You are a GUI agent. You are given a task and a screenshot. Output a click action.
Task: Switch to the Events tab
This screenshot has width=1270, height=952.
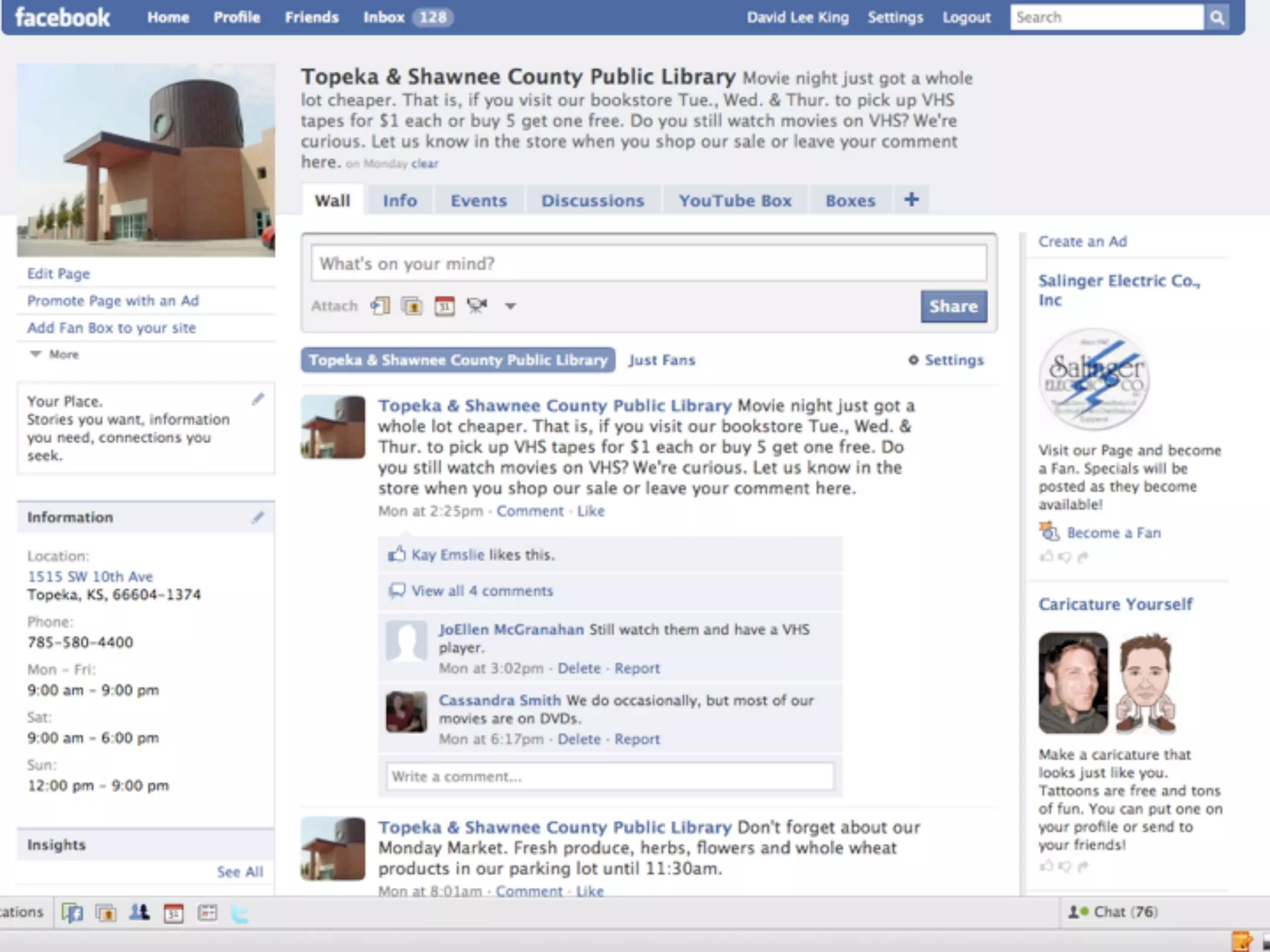pos(478,201)
